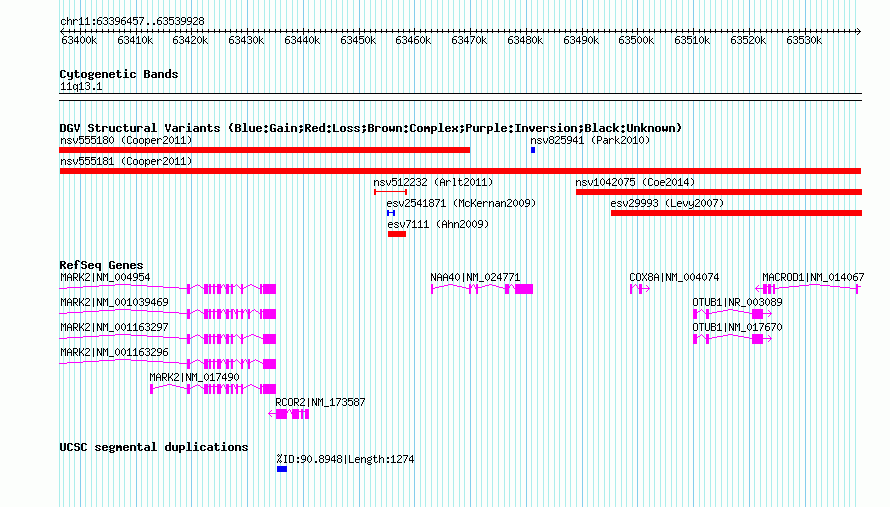
Task: Click the 63420k ruler tick label
Action: pyautogui.click(x=190, y=40)
